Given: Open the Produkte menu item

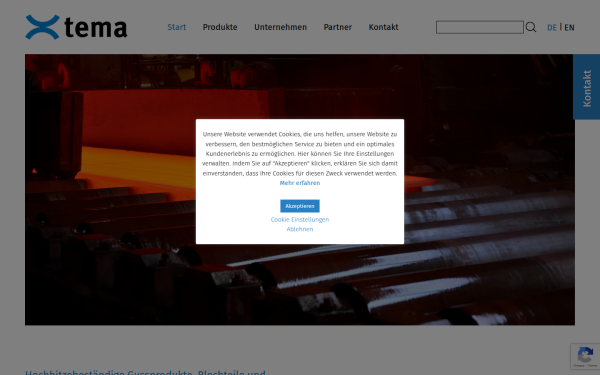Looking at the screenshot, I should (x=220, y=27).
